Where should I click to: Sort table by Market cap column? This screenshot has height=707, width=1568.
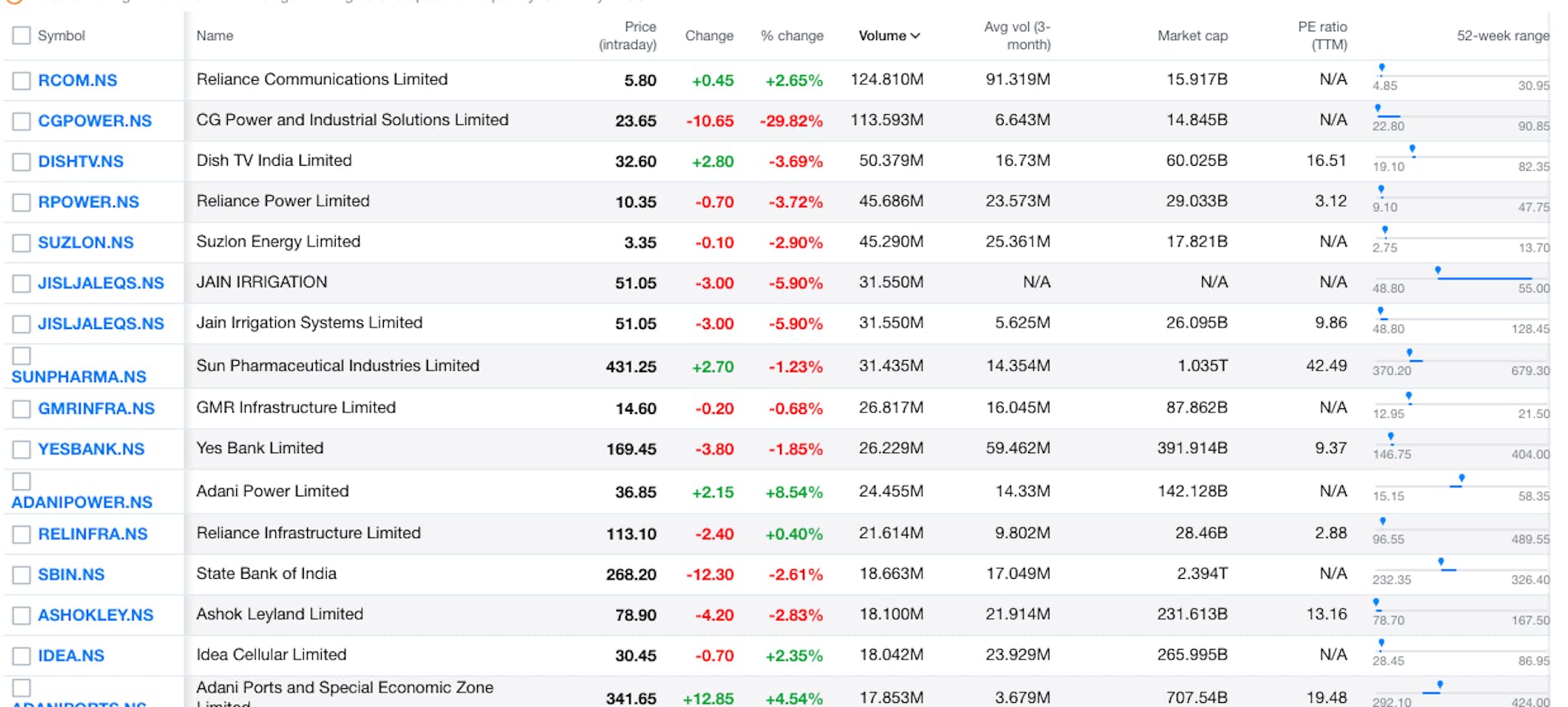click(1192, 36)
